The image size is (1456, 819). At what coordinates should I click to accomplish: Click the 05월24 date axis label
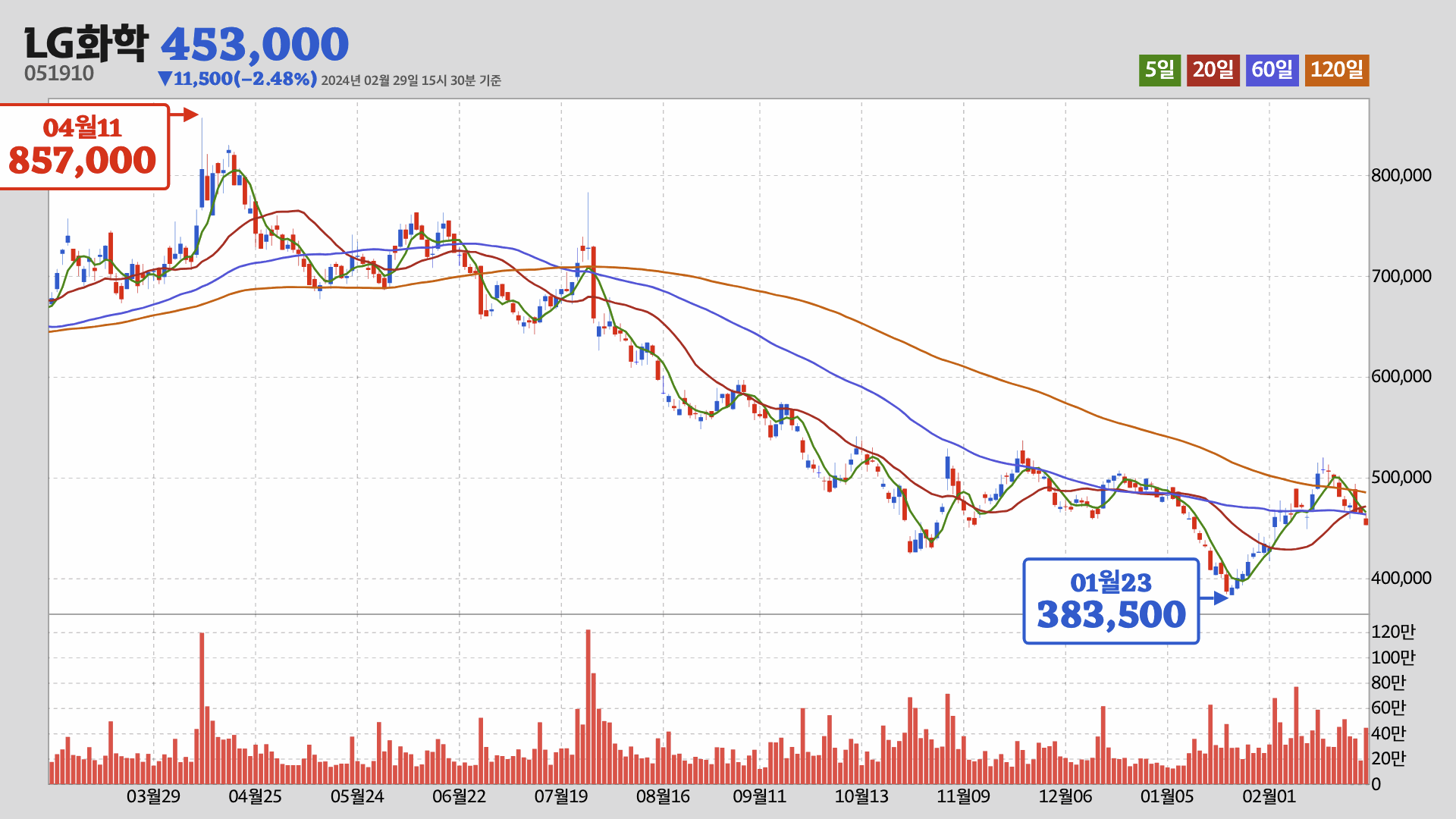click(x=357, y=797)
